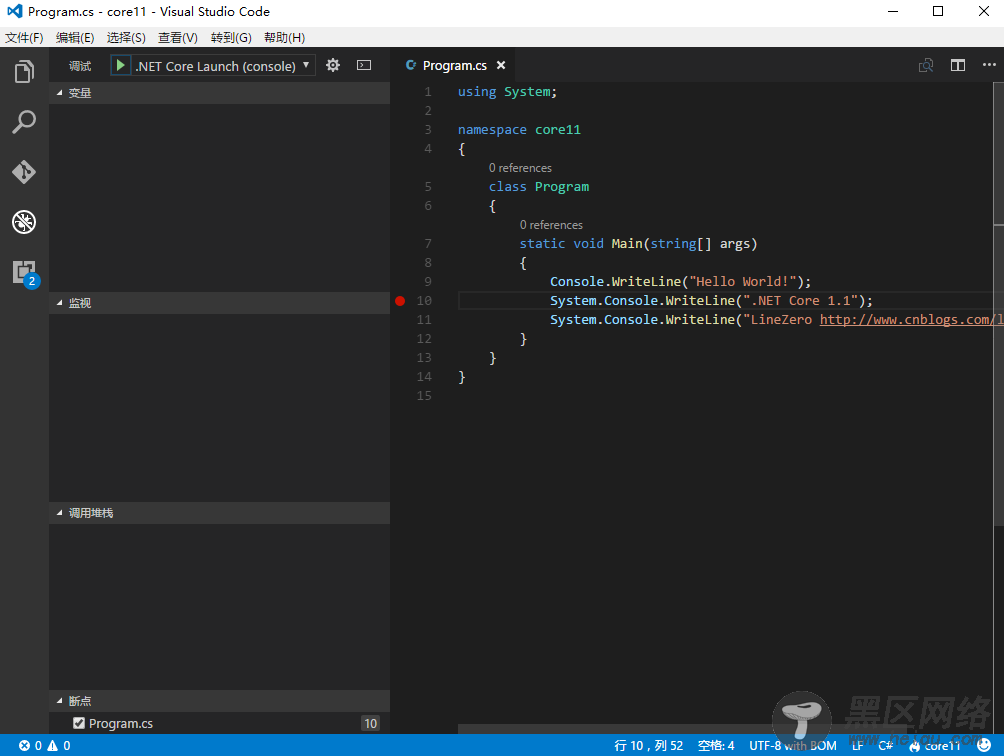The height and width of the screenshot is (756, 1004).
Task: Click the word Main in line 7
Action: (627, 244)
